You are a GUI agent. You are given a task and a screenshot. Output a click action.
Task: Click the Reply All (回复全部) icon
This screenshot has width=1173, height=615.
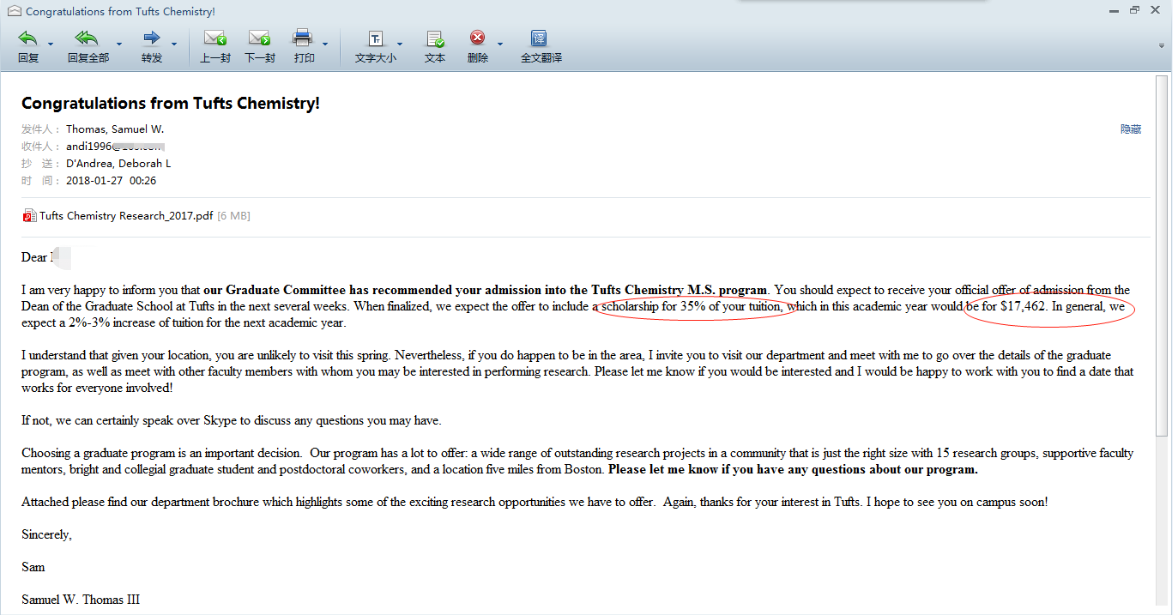click(87, 40)
